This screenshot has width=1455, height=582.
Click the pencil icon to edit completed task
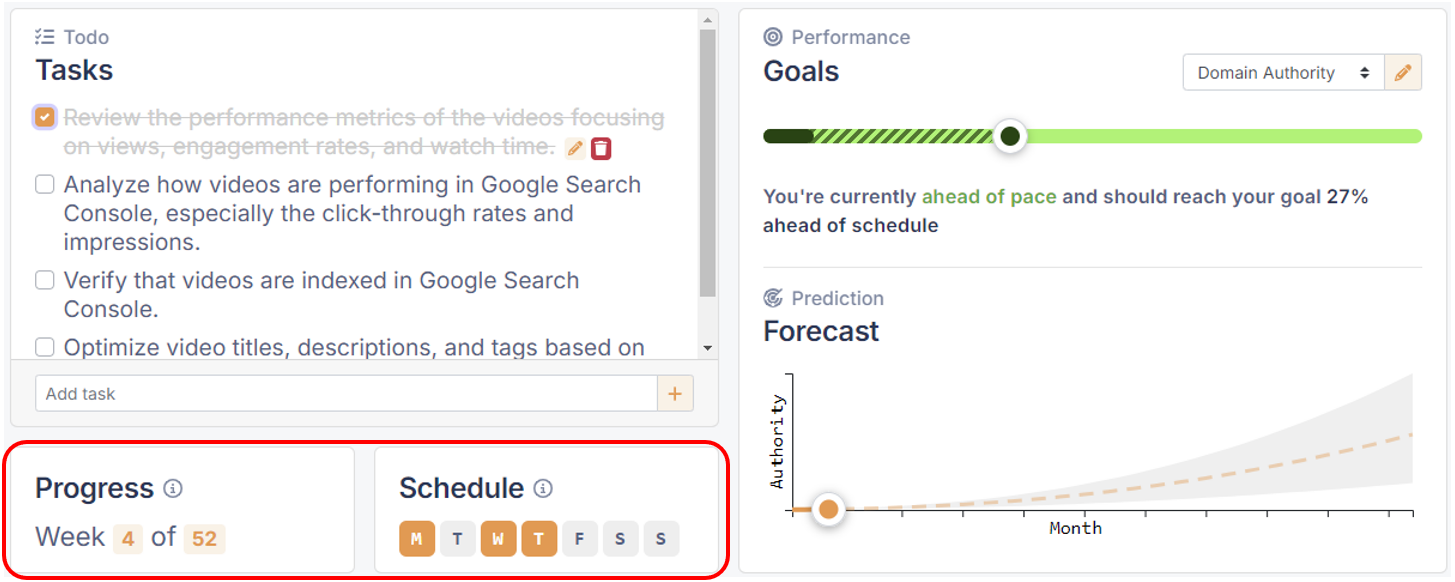[575, 148]
